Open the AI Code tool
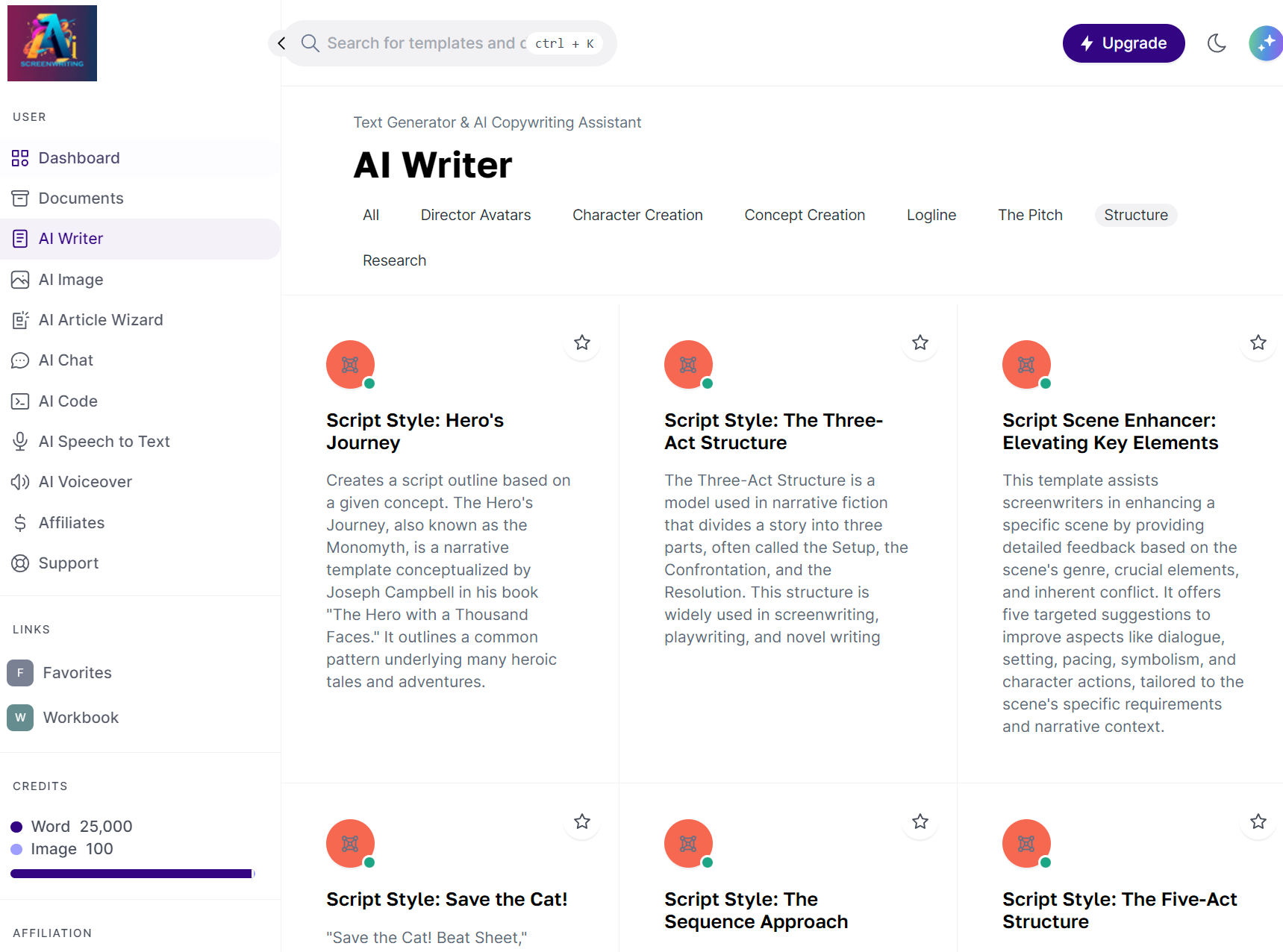Image resolution: width=1283 pixels, height=952 pixels. pos(66,401)
